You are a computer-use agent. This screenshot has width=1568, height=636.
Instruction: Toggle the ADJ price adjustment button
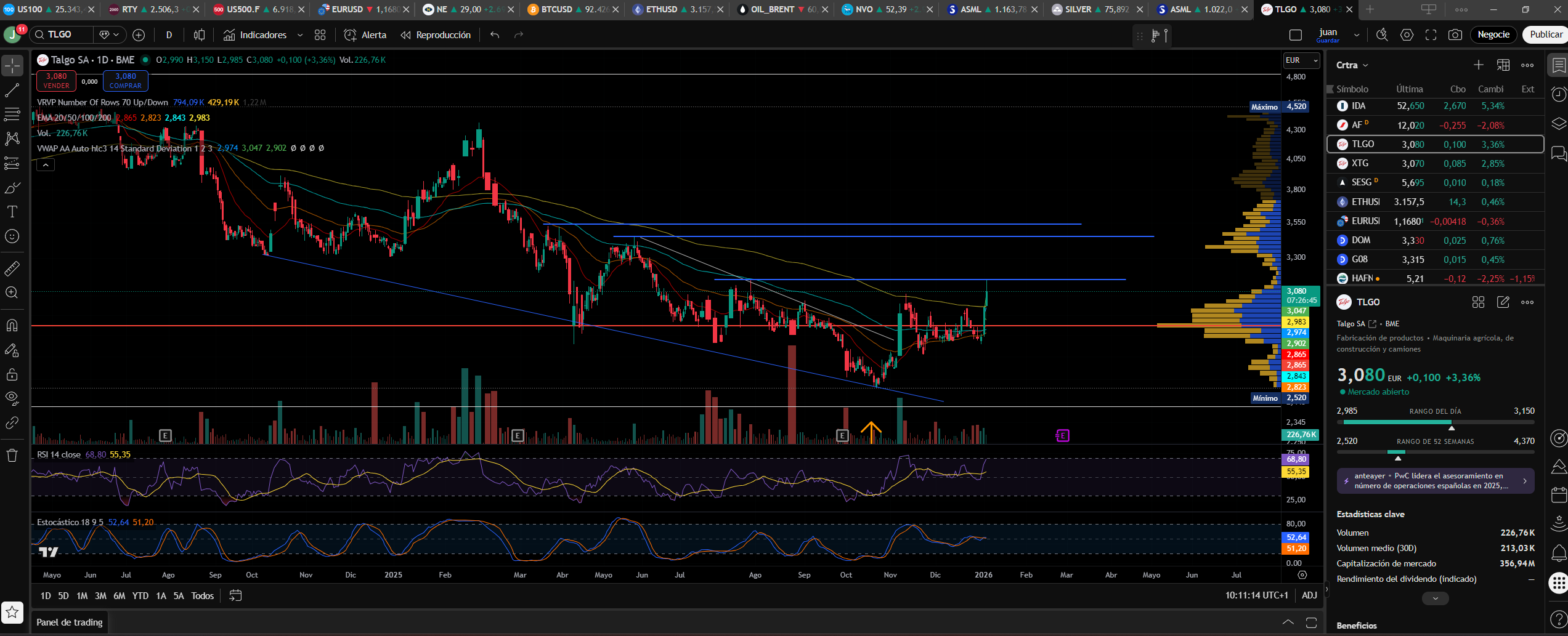click(x=1309, y=595)
